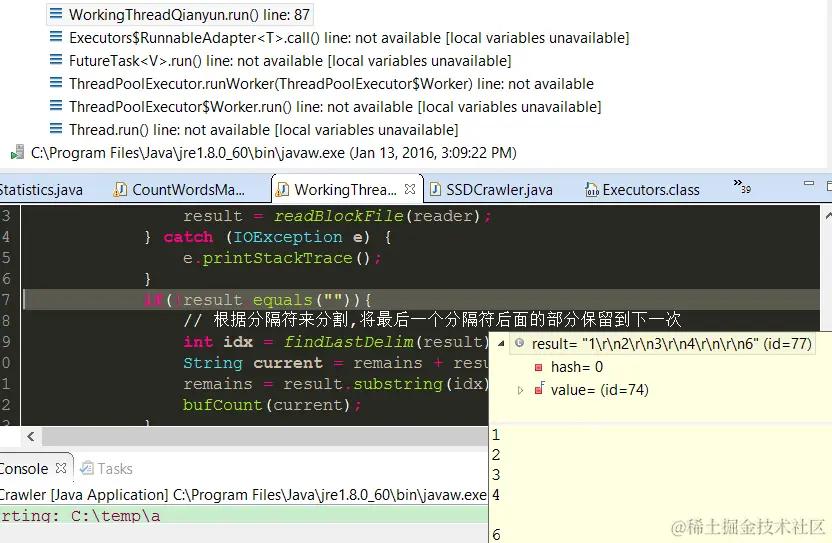This screenshot has height=543, width=832.
Task: Show the hidden editor tabs list (39)
Action: pos(742,186)
